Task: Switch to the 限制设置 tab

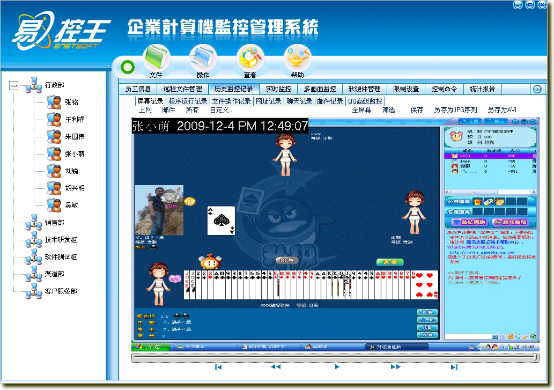Action: [406, 89]
